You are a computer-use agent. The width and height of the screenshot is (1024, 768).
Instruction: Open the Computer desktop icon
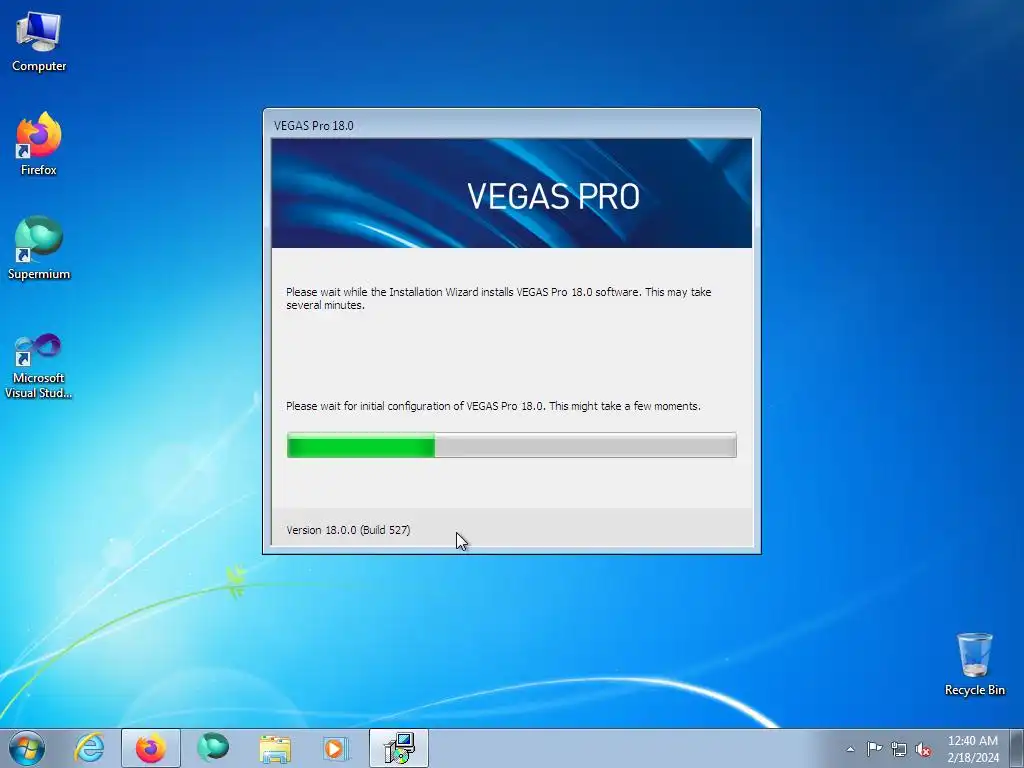pos(39,42)
